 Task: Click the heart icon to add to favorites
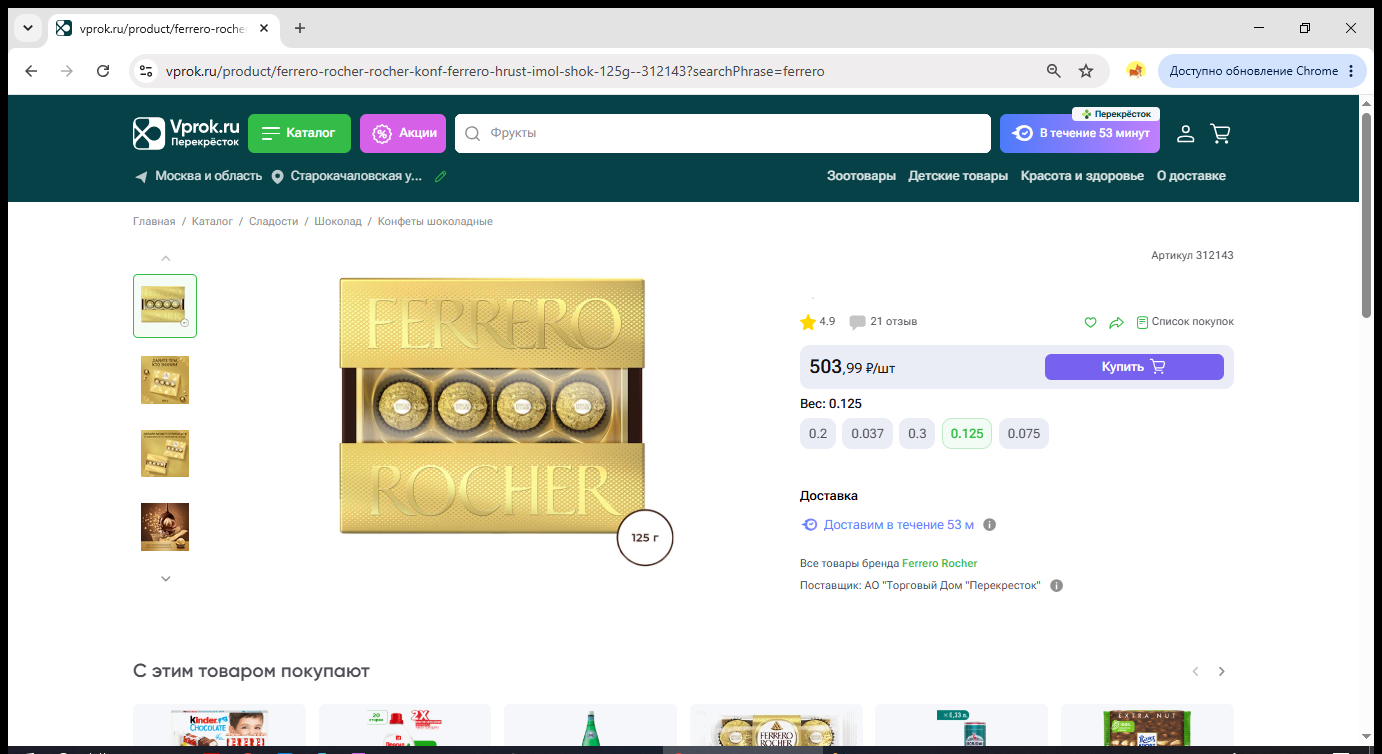point(1091,322)
